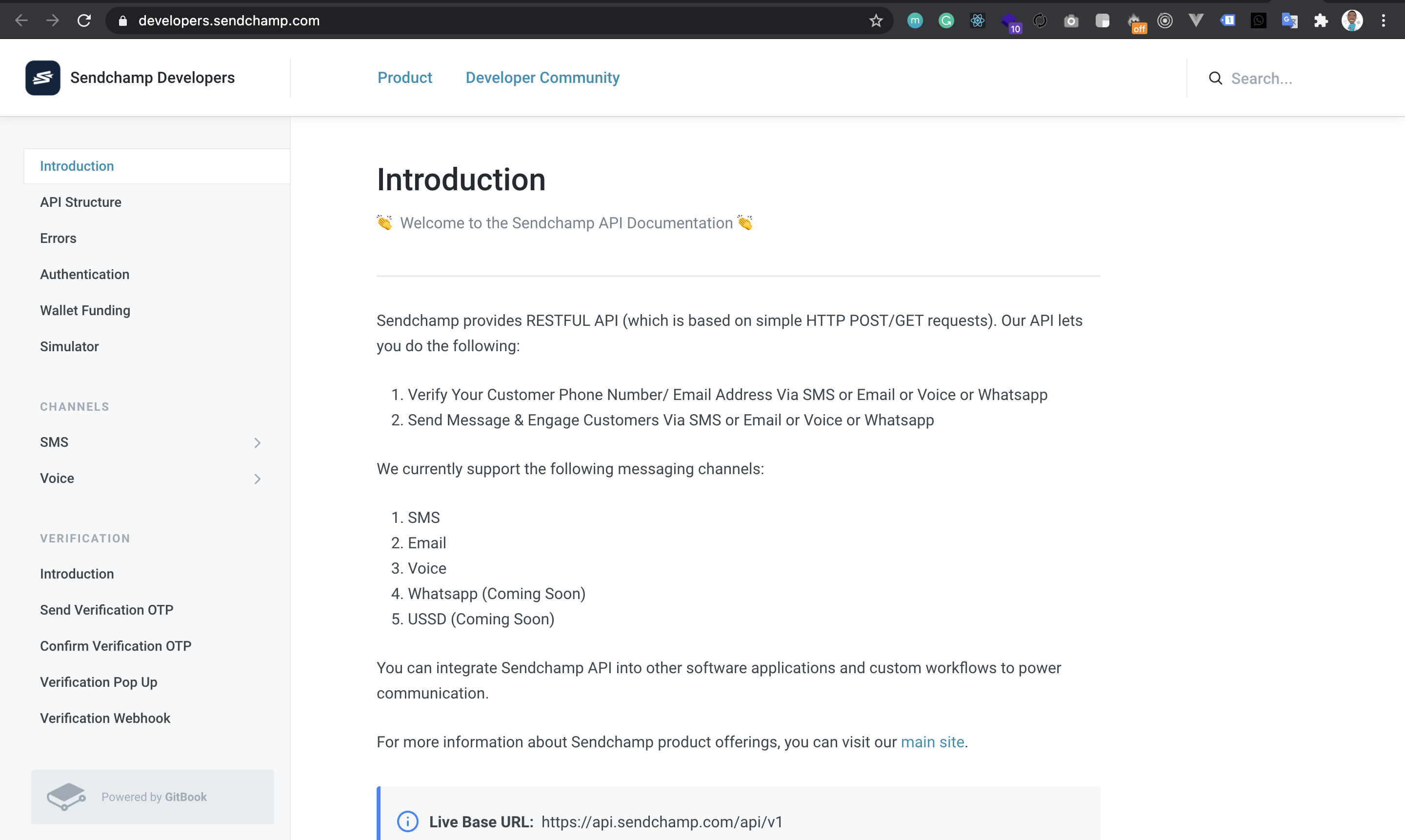This screenshot has height=840, width=1405.
Task: Click the search magnifier icon
Action: (1215, 78)
